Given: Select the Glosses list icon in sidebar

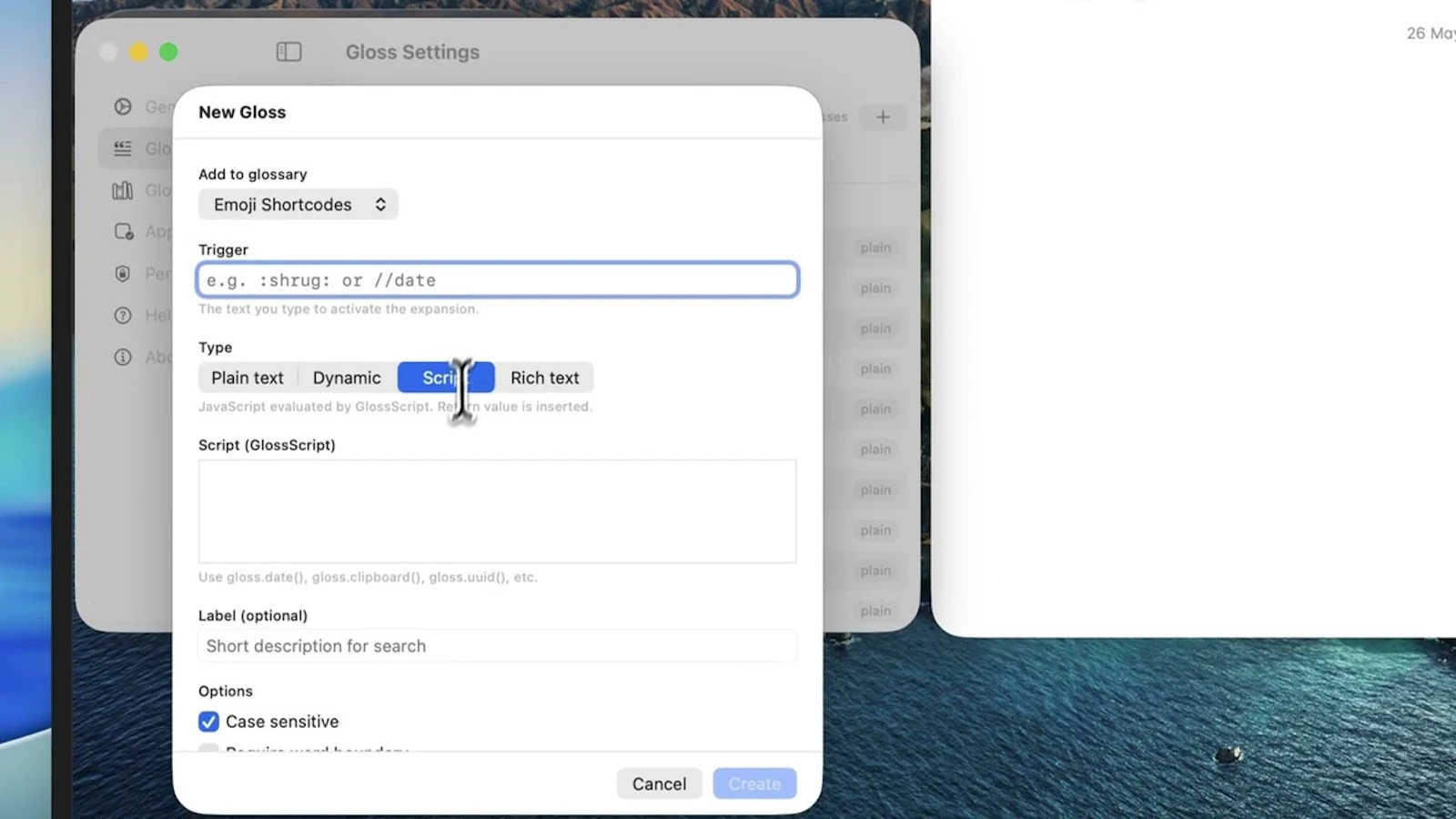Looking at the screenshot, I should (x=123, y=148).
